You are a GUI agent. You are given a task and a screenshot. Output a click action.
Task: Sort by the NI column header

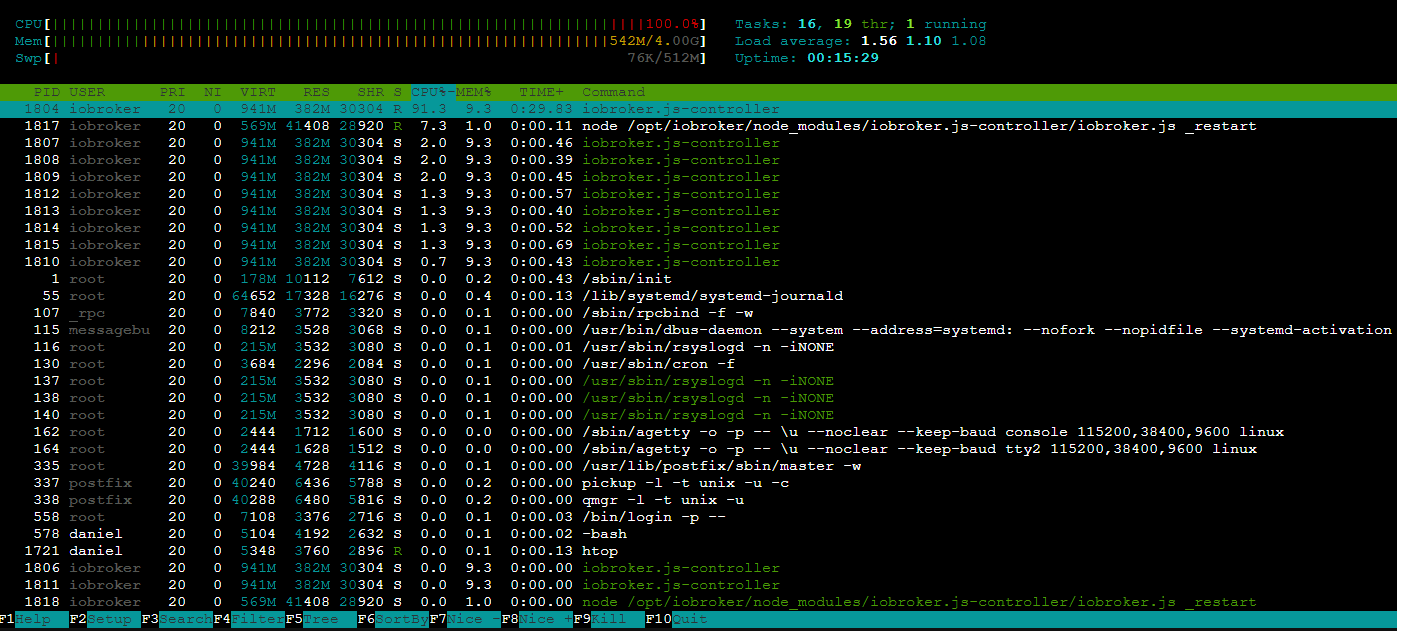coord(213,92)
